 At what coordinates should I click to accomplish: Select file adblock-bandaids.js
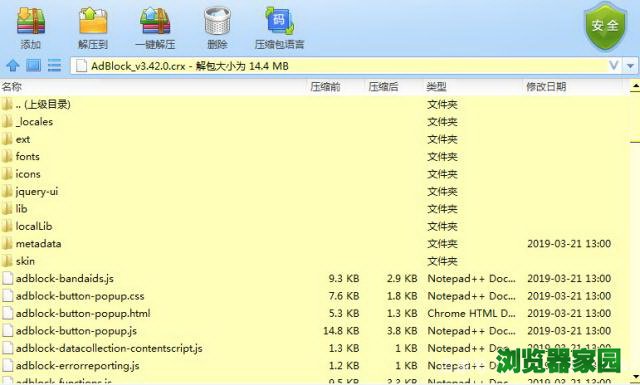tap(314, 278)
